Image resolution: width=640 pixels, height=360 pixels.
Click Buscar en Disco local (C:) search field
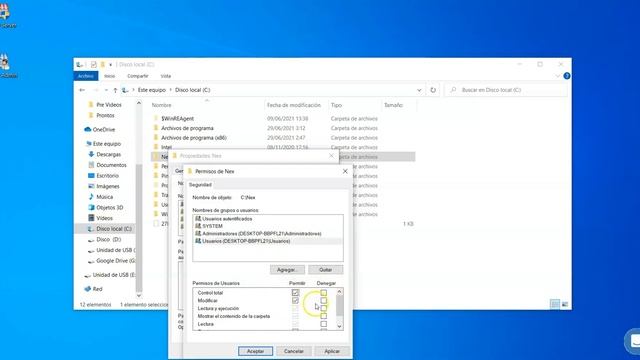[506, 90]
